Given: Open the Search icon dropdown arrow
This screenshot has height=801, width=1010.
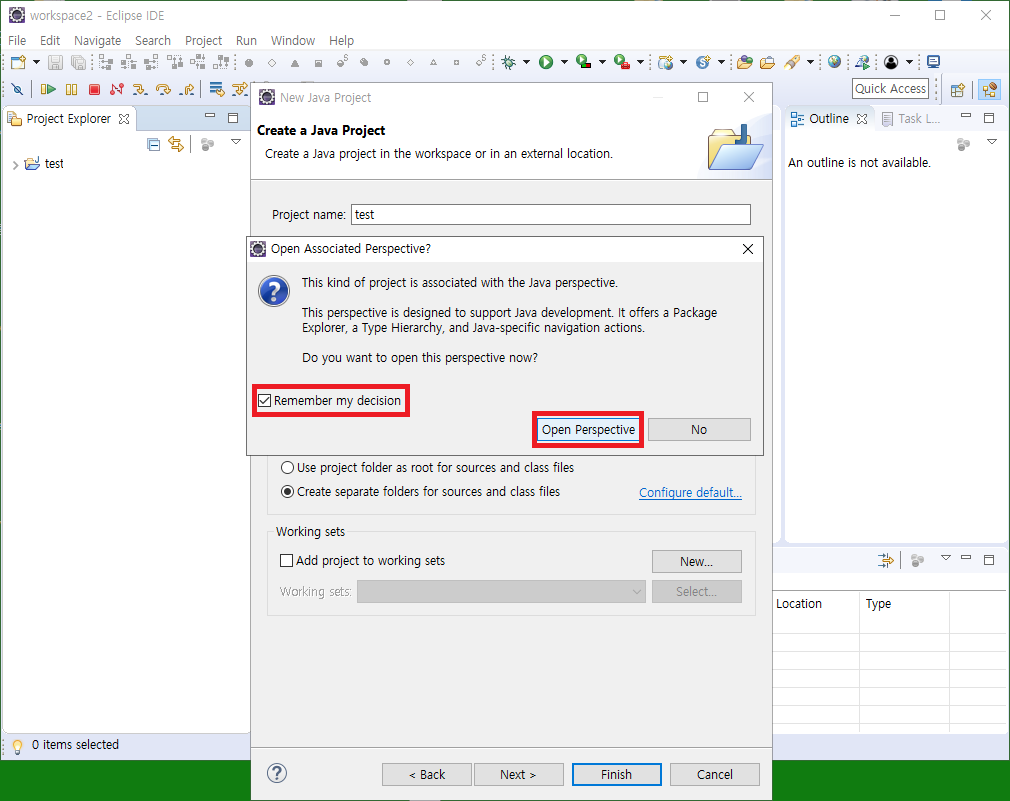Looking at the screenshot, I should pos(810,62).
